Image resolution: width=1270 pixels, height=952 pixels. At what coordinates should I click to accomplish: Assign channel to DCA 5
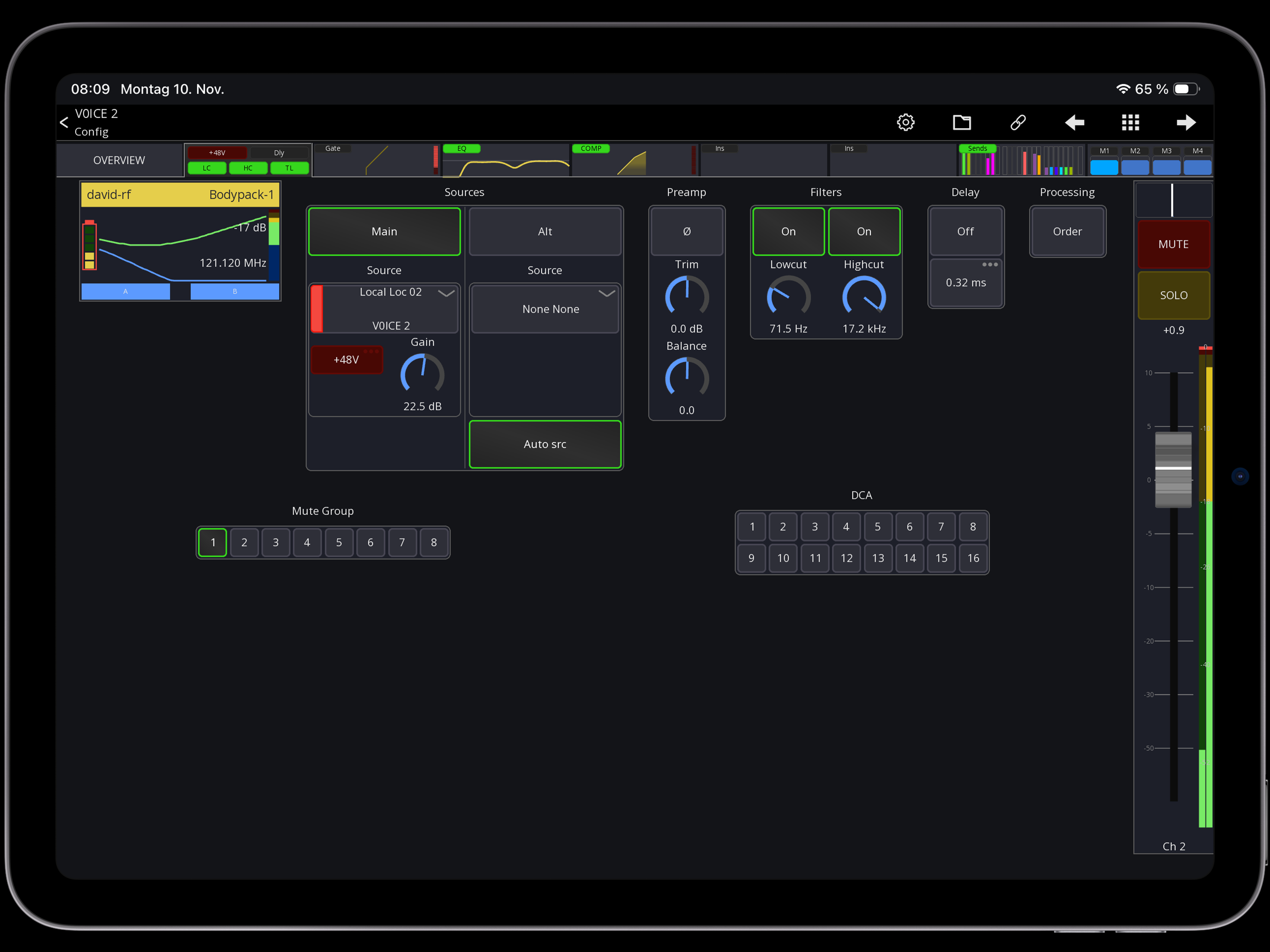coord(877,527)
